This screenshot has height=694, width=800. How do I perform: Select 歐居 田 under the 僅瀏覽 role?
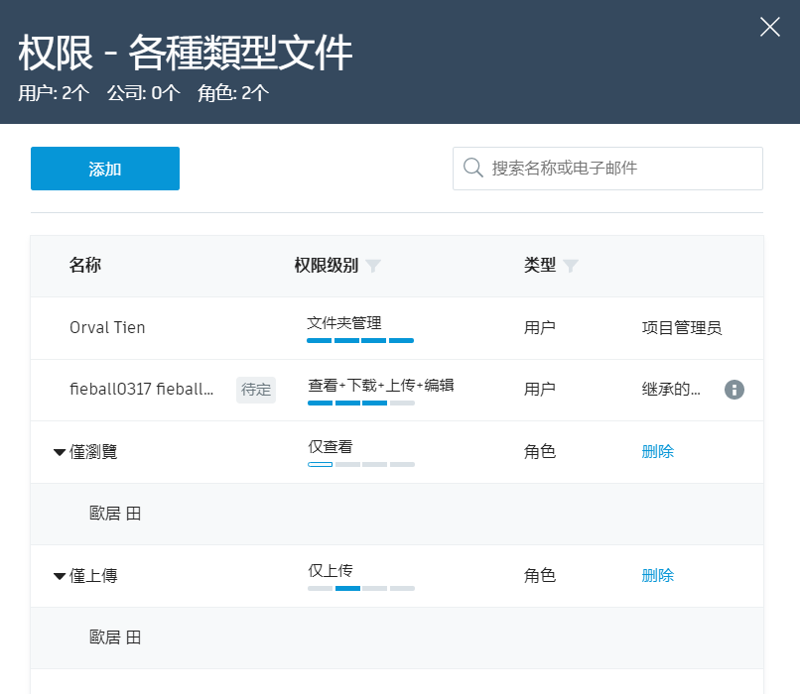tap(115, 513)
